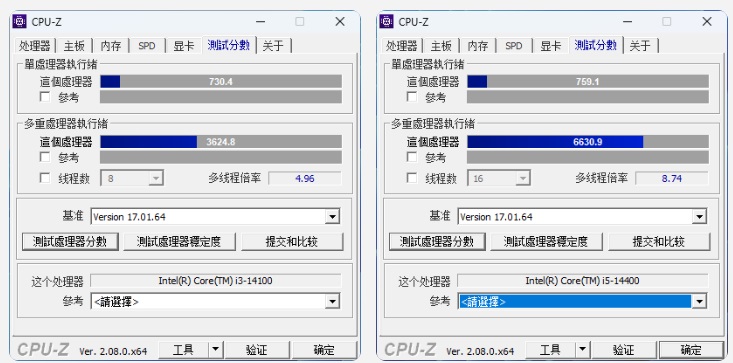Viewport: 733px width, 363px height.
Task: Tick 线程数 checkbox in left window
Action: (x=45, y=178)
